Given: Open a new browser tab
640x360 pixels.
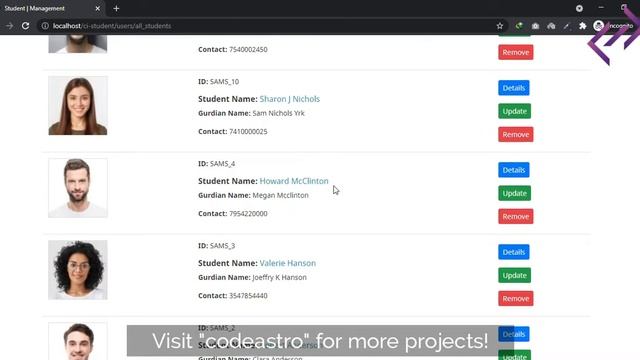Looking at the screenshot, I should 116,8.
